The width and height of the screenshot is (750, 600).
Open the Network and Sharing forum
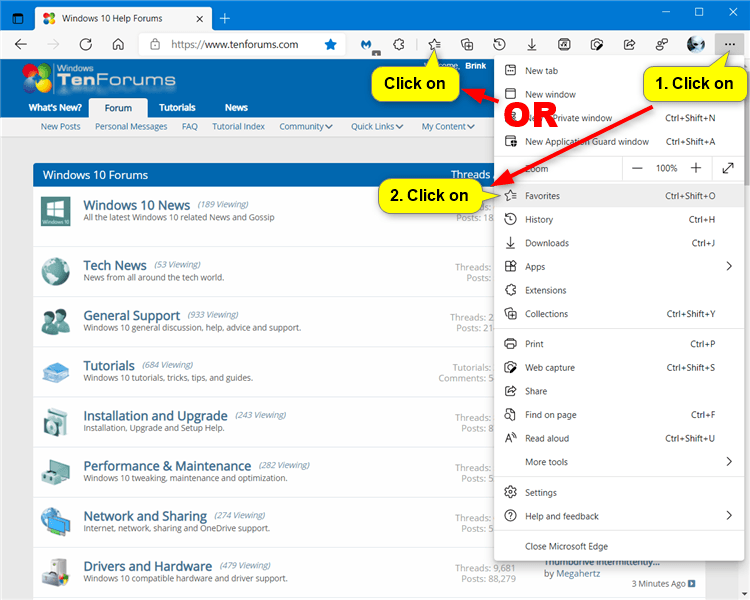point(145,516)
